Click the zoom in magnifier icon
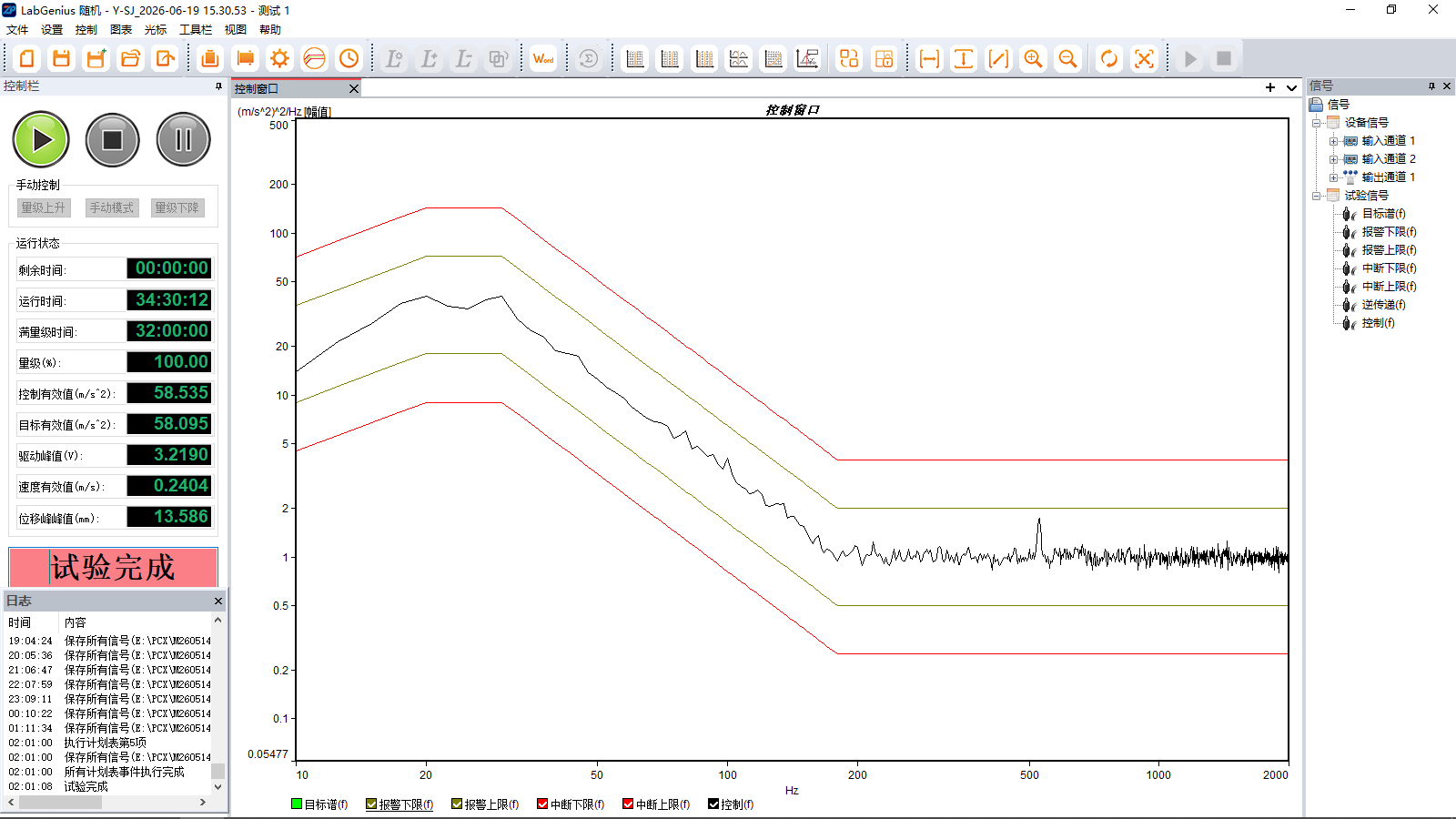Image resolution: width=1456 pixels, height=819 pixels. click(1033, 59)
